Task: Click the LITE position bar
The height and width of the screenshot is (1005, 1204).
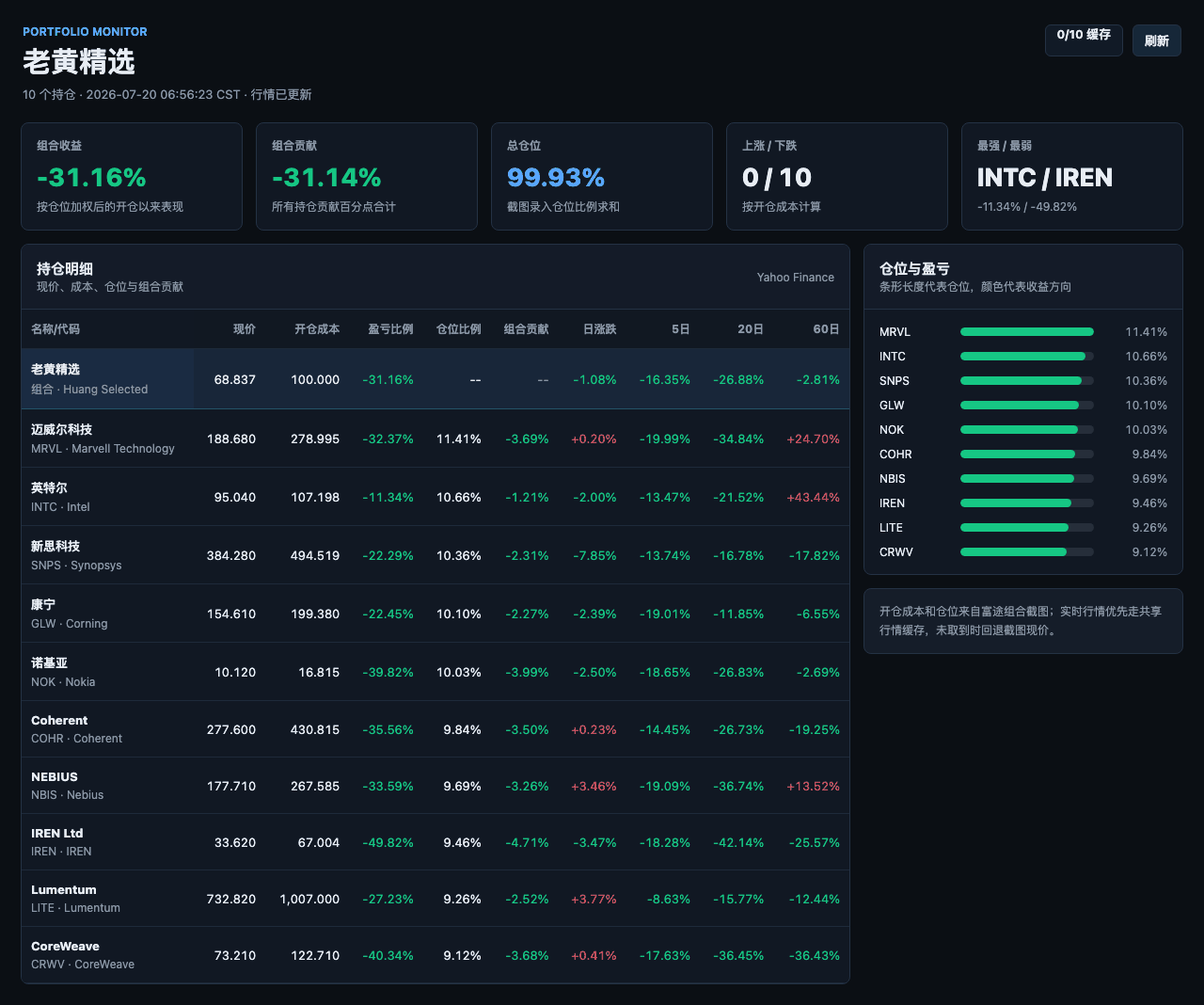Action: click(x=1027, y=528)
